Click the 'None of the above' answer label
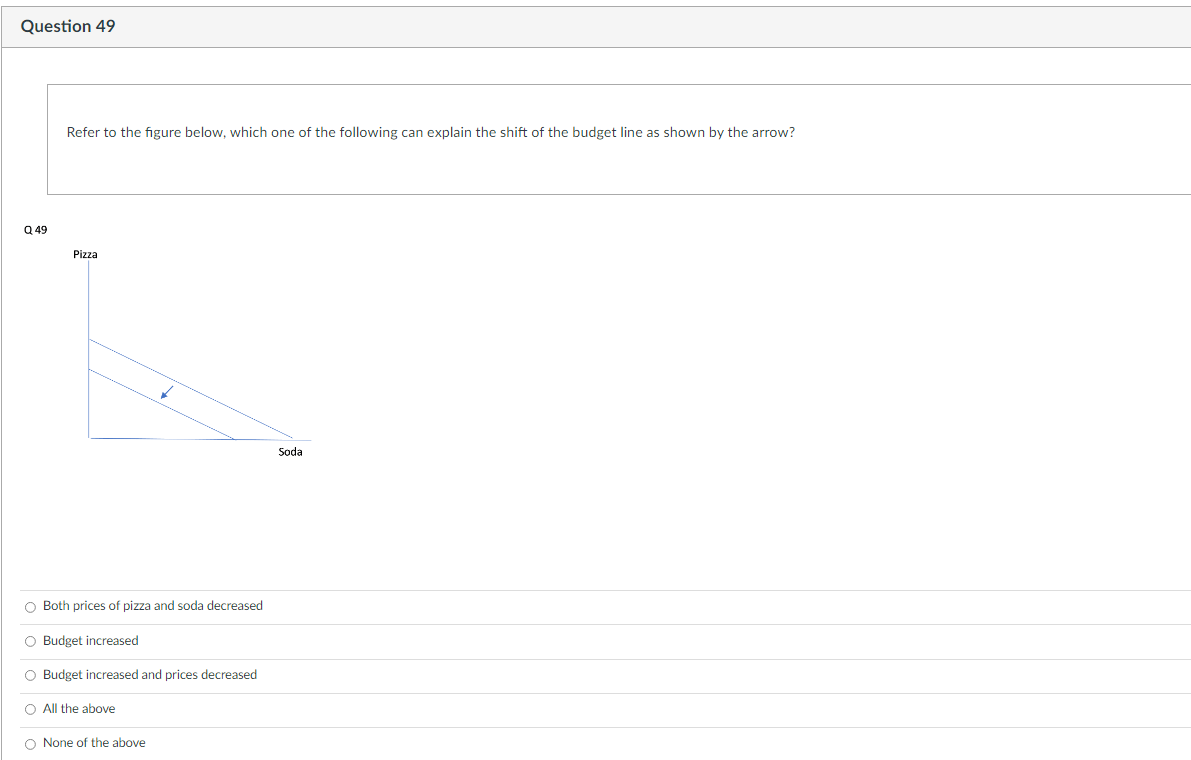1191x760 pixels. tap(94, 743)
